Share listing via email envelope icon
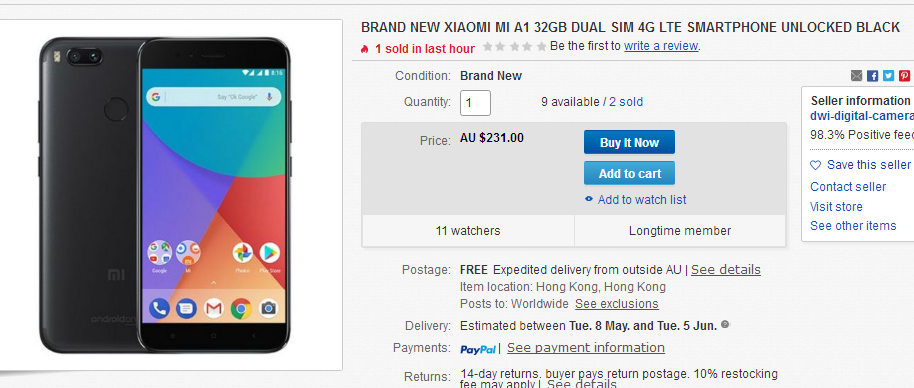The width and height of the screenshot is (914, 388). pos(856,76)
